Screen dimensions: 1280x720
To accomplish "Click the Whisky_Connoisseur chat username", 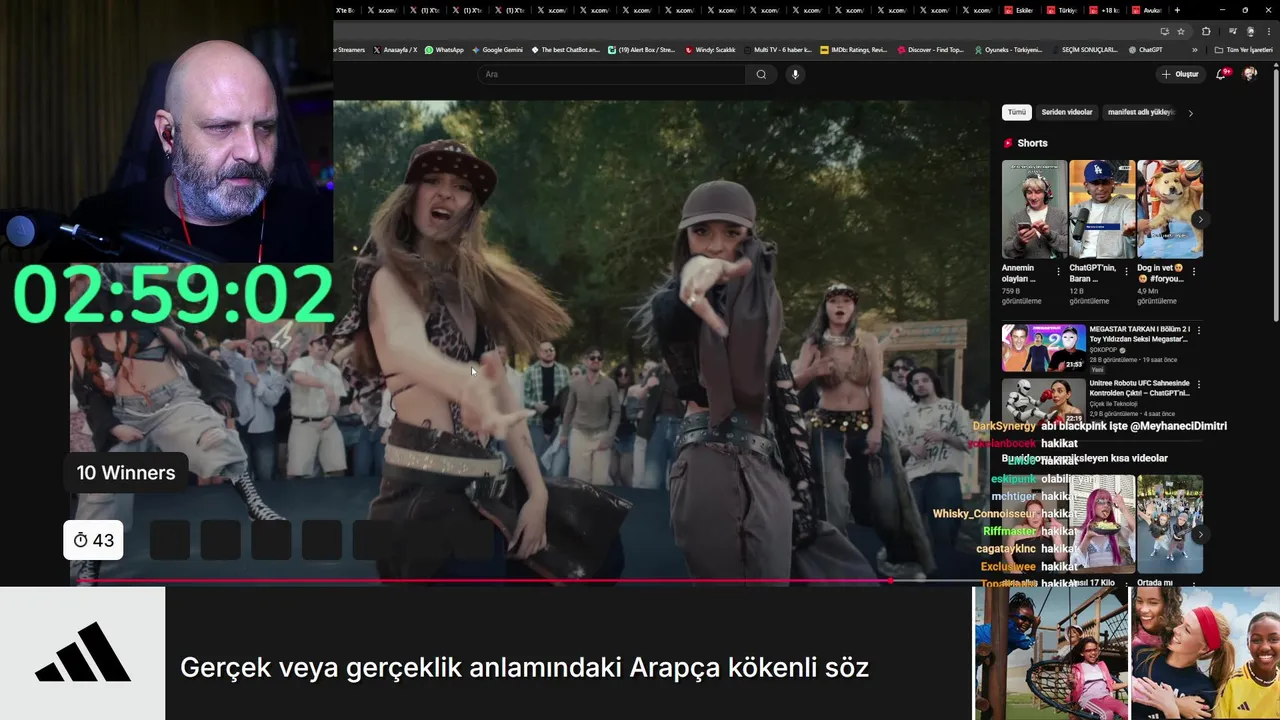I will [x=984, y=514].
